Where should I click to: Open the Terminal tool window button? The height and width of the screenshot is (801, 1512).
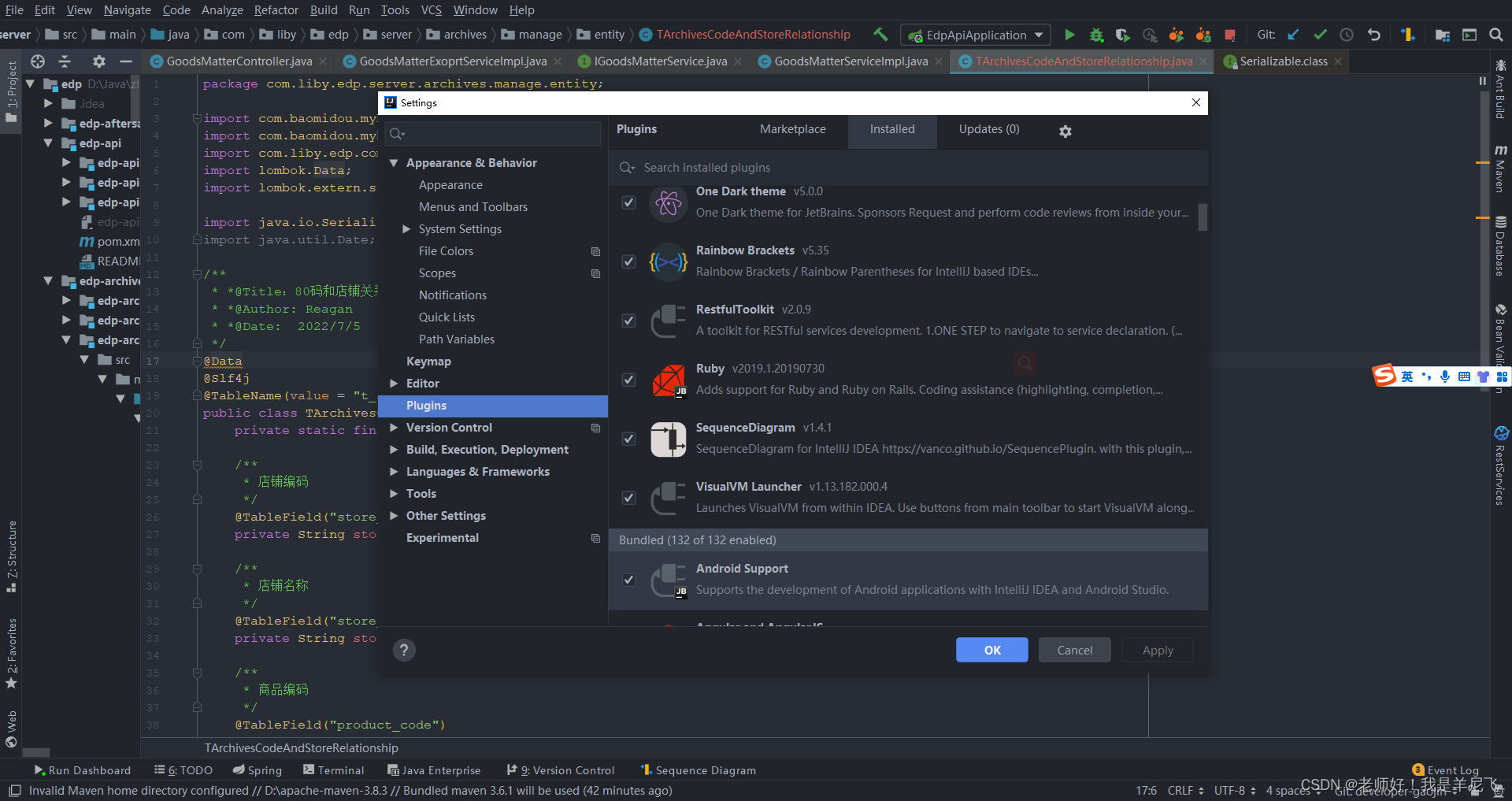(334, 770)
